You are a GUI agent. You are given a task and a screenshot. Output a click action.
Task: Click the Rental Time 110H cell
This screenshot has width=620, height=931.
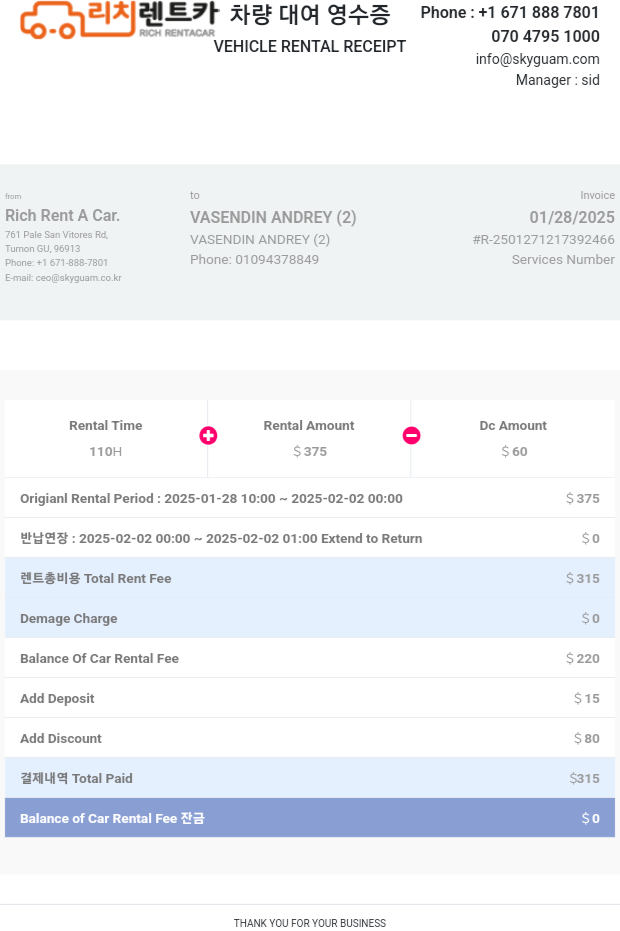point(106,439)
